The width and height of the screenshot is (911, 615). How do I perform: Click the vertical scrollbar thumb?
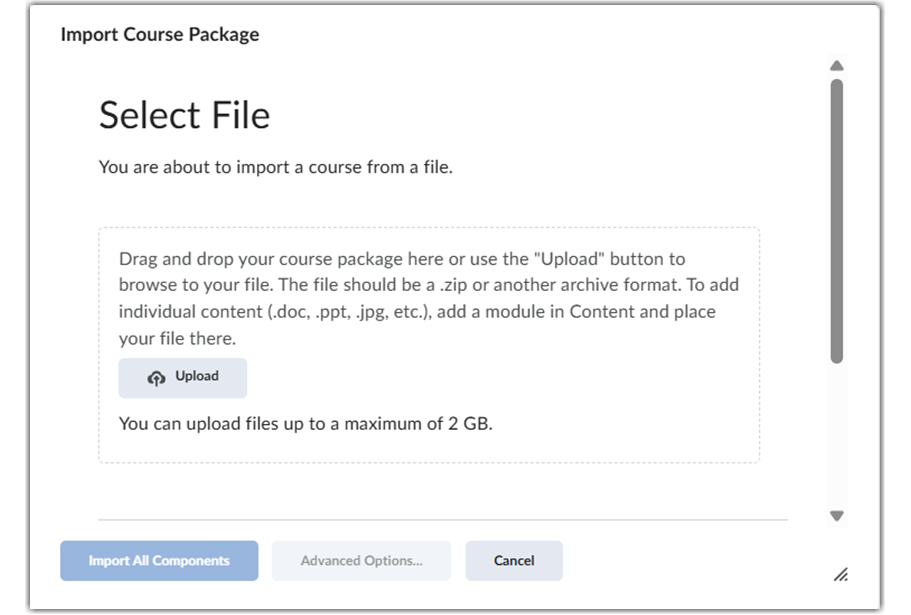(x=837, y=221)
